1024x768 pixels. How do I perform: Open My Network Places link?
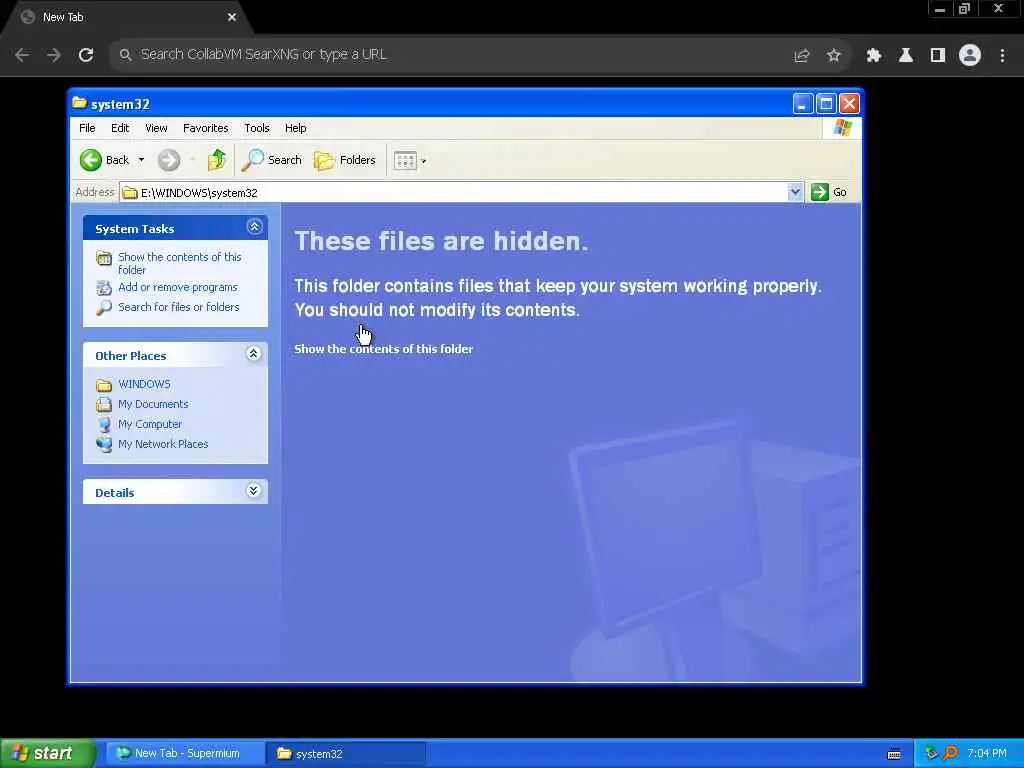[x=163, y=444]
